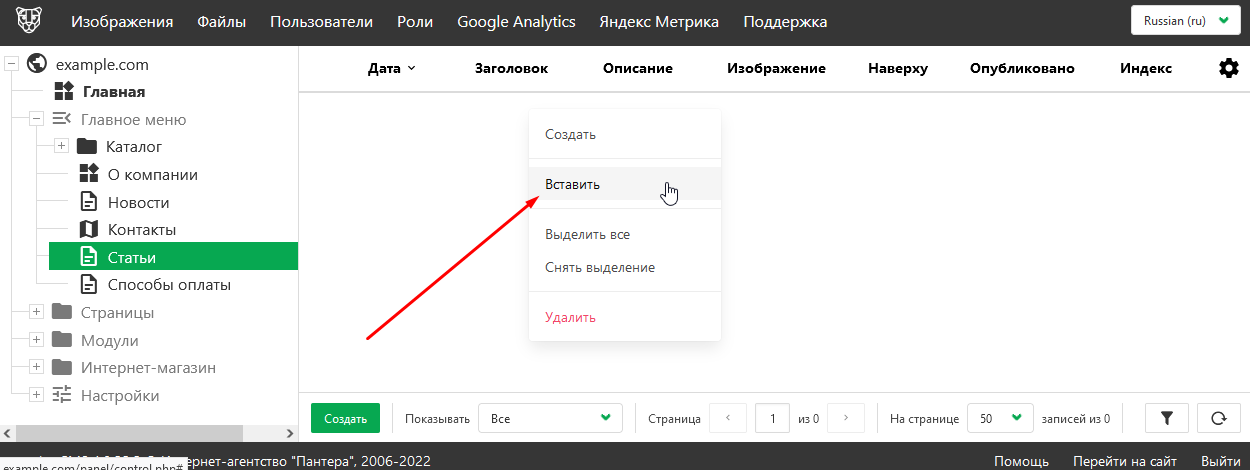Open the records per page dropdown

click(x=1000, y=418)
